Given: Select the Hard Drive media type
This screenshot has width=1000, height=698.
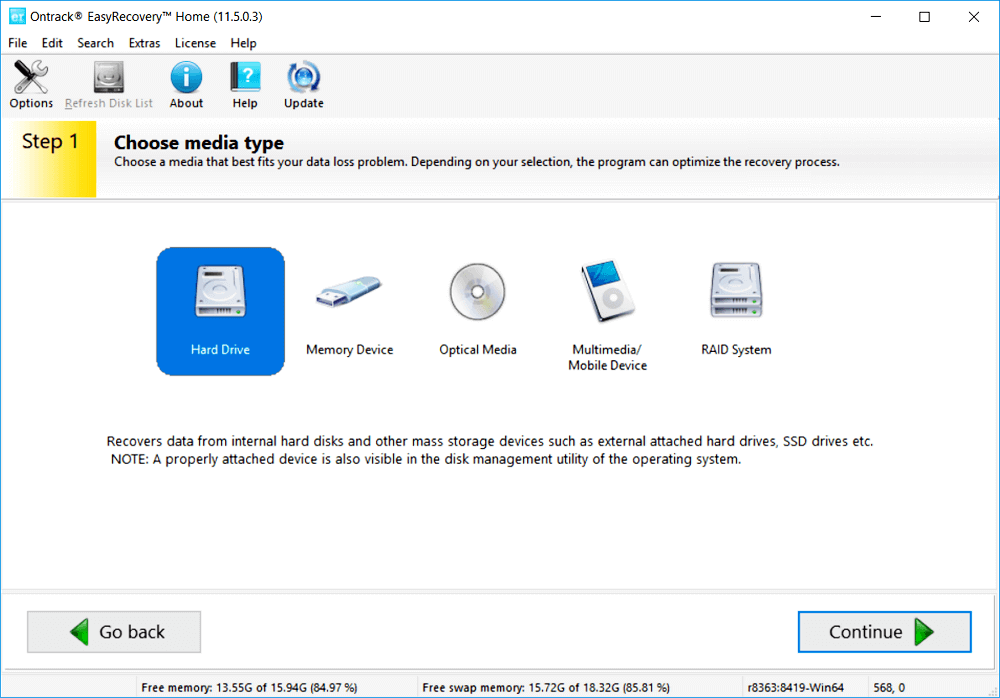Looking at the screenshot, I should coord(220,310).
